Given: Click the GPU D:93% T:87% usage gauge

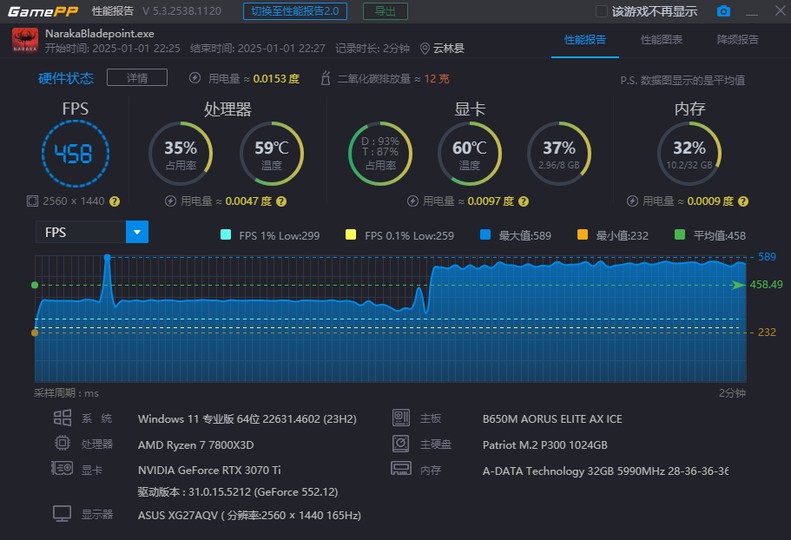Looking at the screenshot, I should click(380, 153).
